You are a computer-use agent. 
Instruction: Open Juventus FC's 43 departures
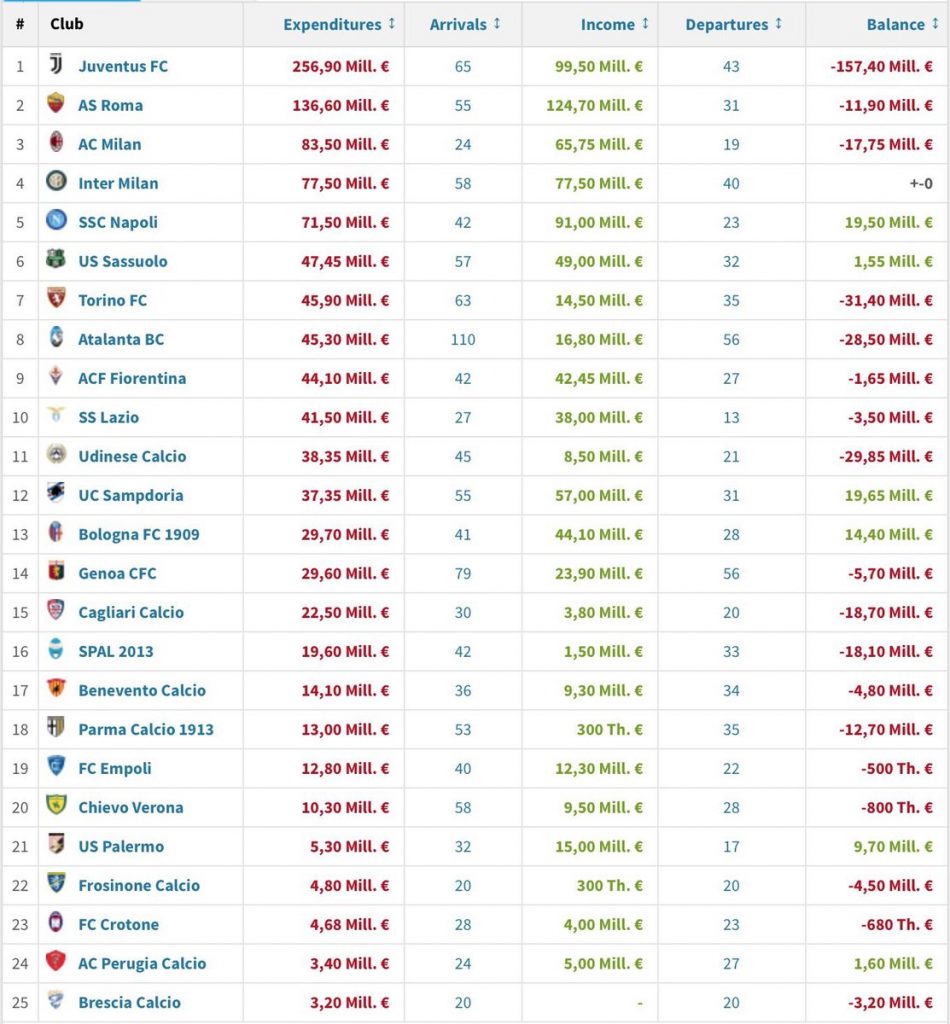731,67
